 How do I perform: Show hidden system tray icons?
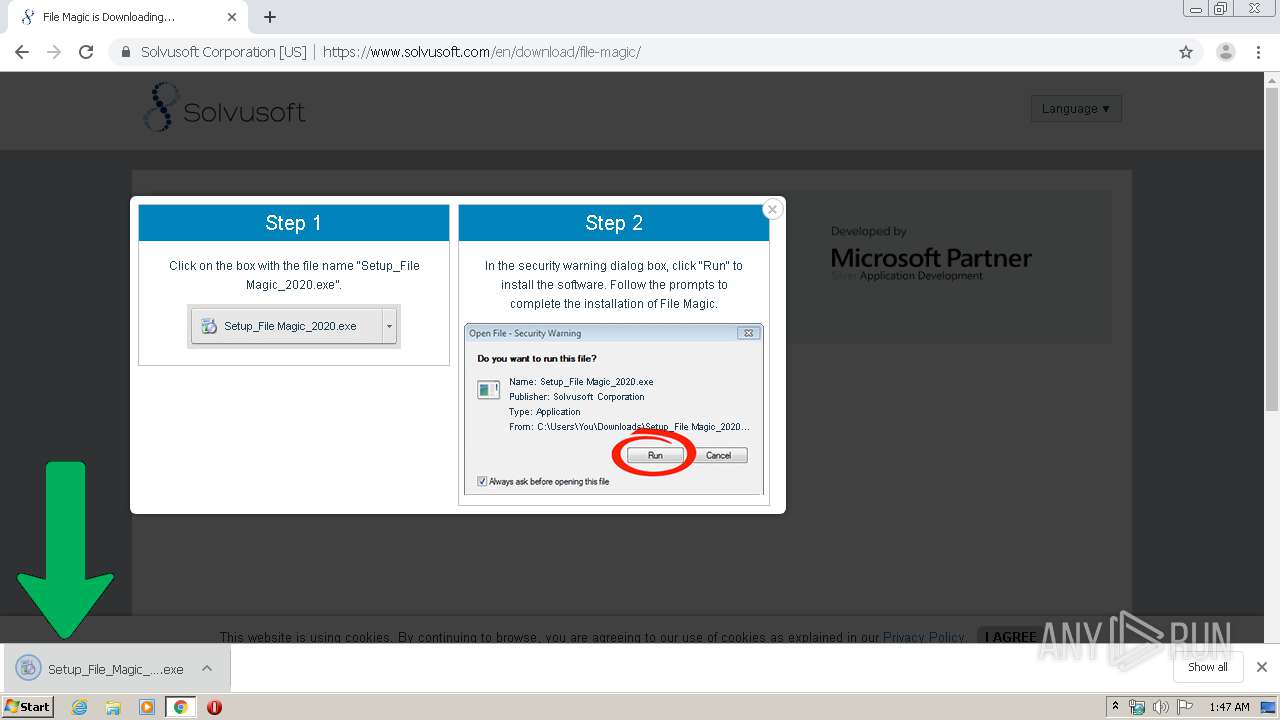click(x=1115, y=707)
